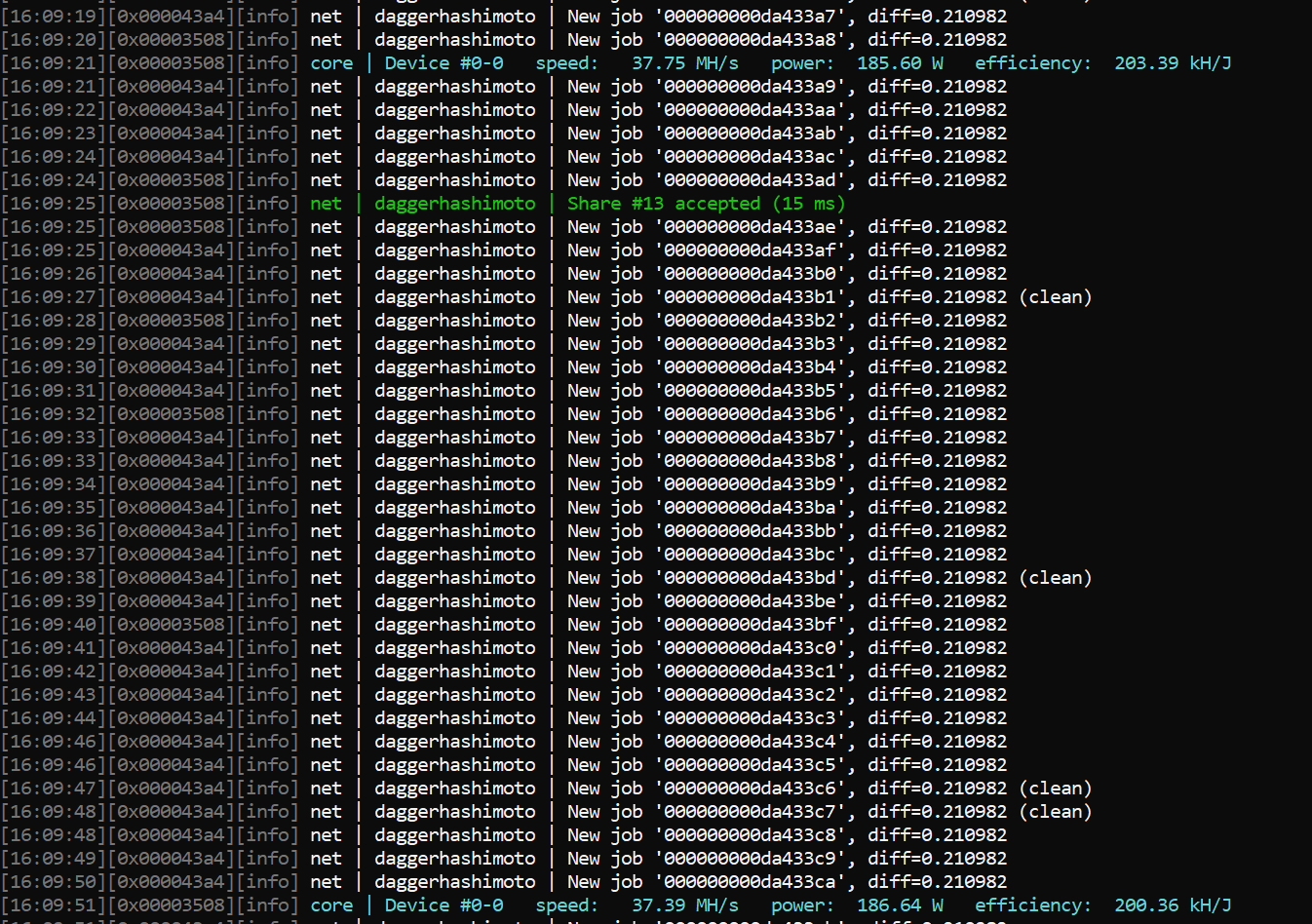Click the speed value 37.39 MH/s
This screenshot has height=924, width=1312.
click(685, 905)
